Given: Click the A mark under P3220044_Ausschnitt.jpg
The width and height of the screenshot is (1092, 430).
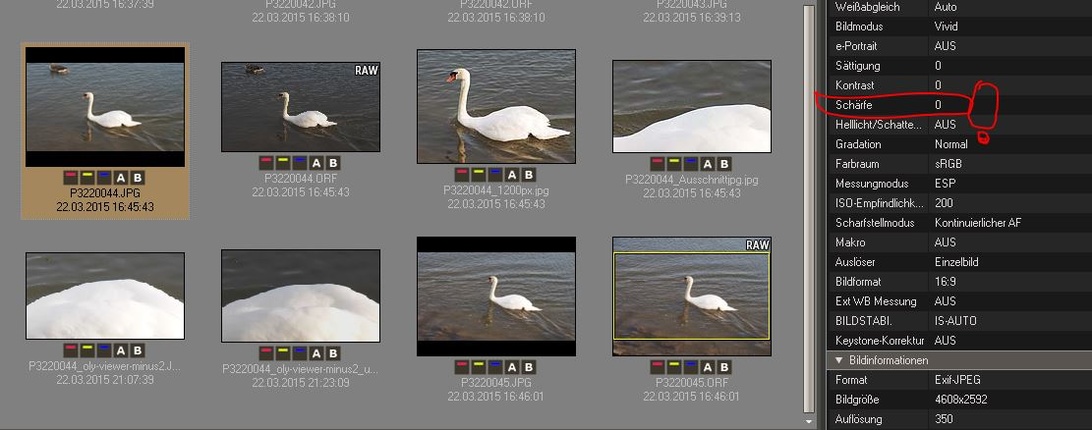Looking at the screenshot, I should pyautogui.click(x=708, y=164).
